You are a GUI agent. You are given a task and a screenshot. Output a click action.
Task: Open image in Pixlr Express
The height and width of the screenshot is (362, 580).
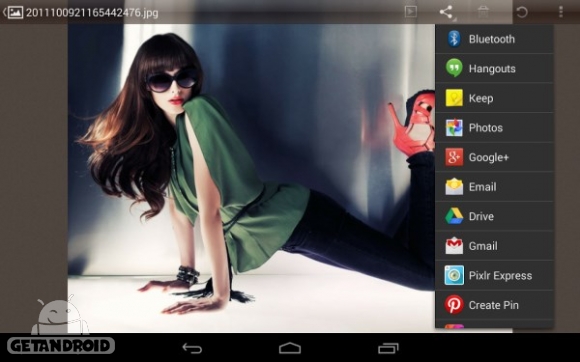(x=494, y=275)
